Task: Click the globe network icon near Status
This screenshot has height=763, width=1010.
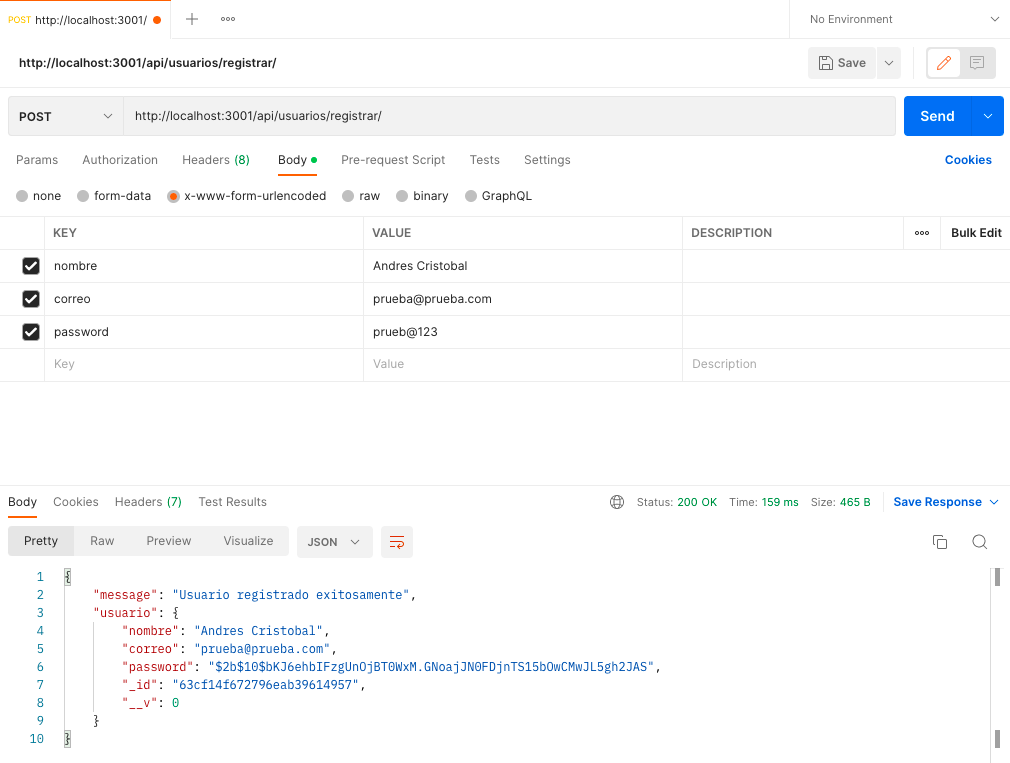Action: tap(617, 502)
